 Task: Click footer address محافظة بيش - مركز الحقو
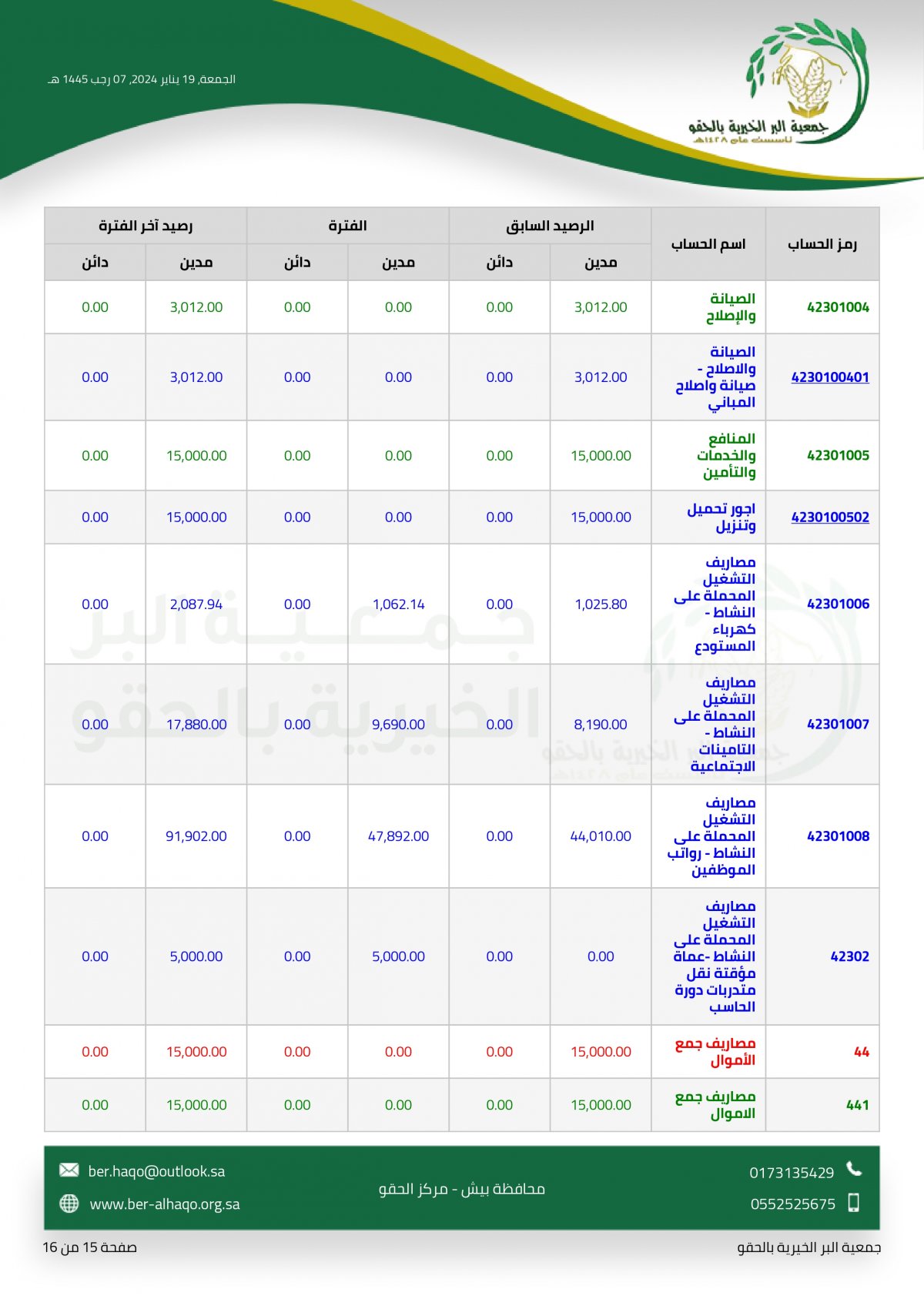[x=462, y=1189]
